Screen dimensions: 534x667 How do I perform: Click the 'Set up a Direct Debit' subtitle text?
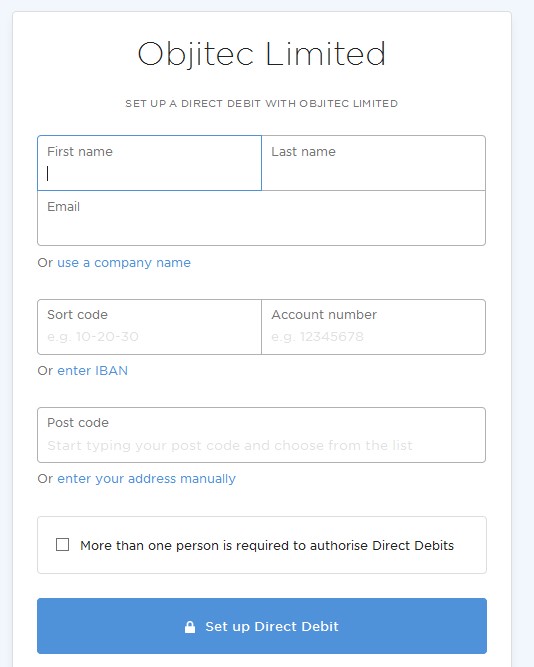pos(261,103)
